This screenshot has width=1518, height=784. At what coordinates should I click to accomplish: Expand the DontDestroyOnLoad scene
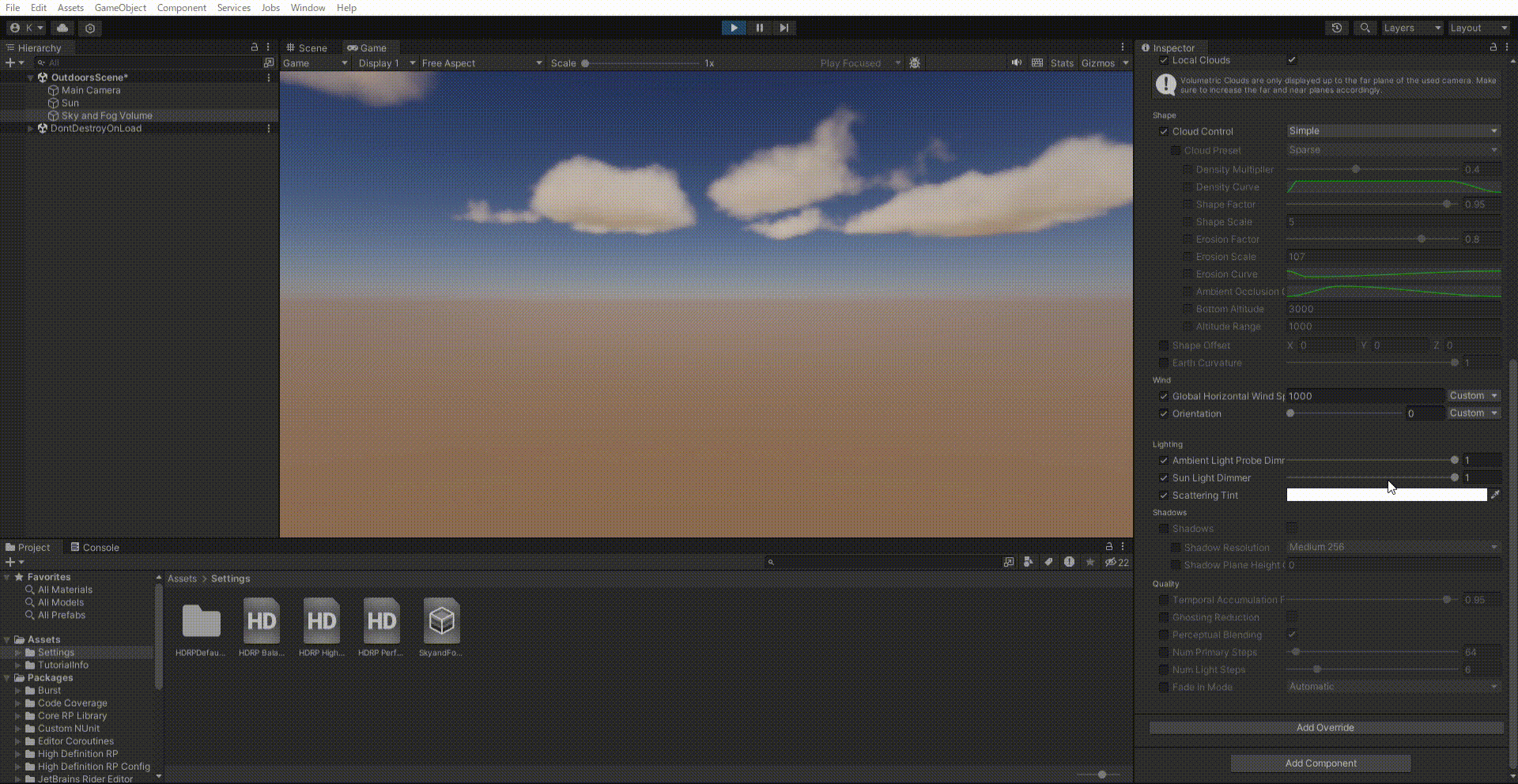point(31,128)
